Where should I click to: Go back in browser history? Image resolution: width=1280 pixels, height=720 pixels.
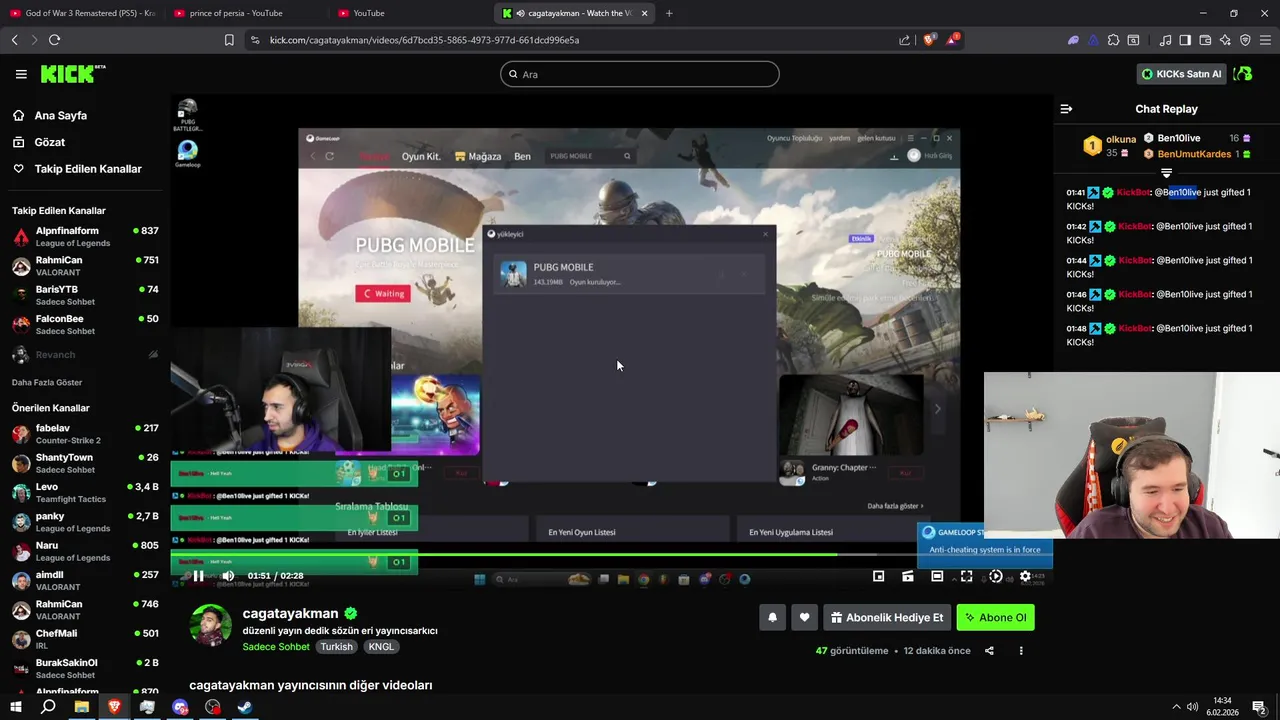[14, 40]
